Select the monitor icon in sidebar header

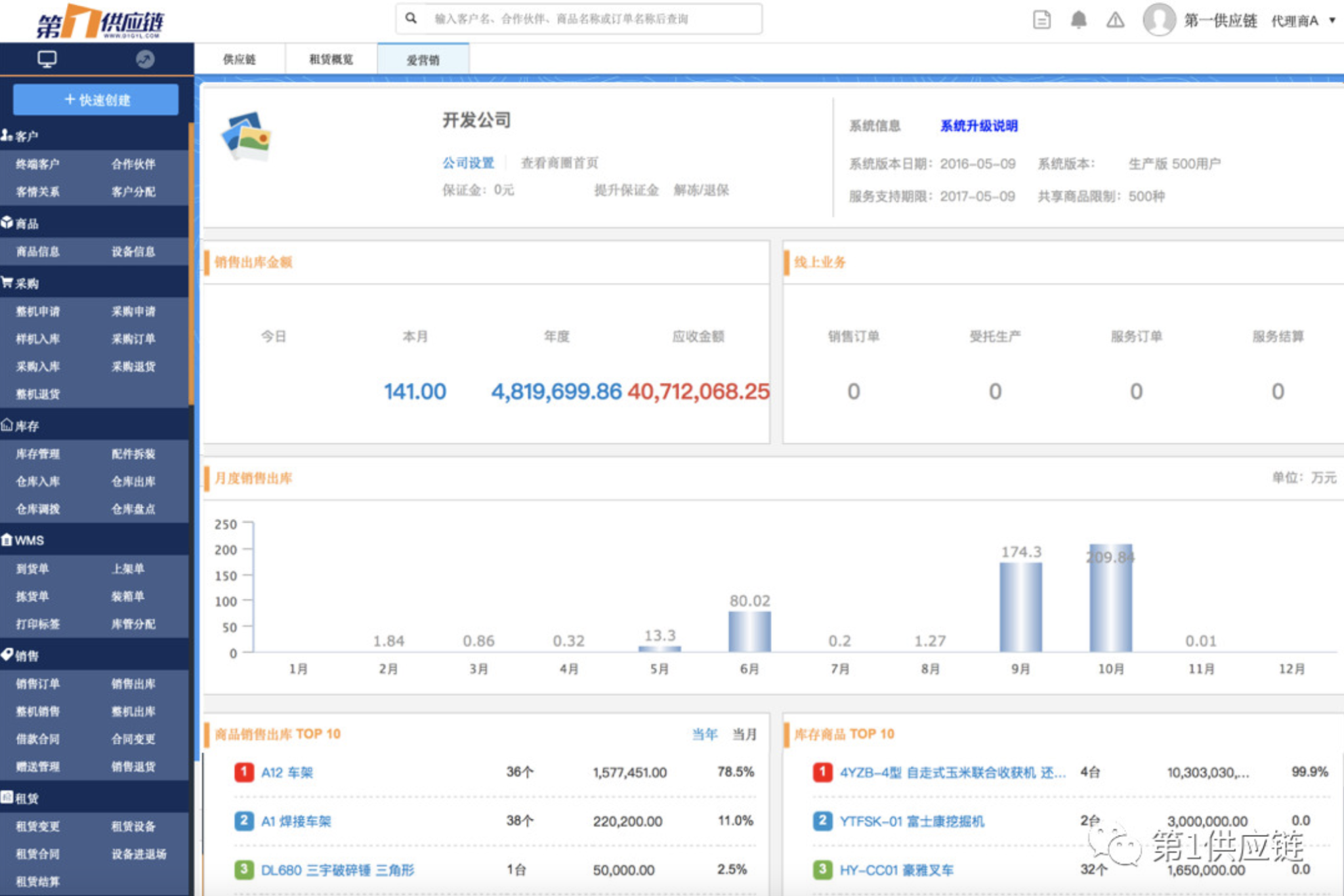click(x=47, y=60)
